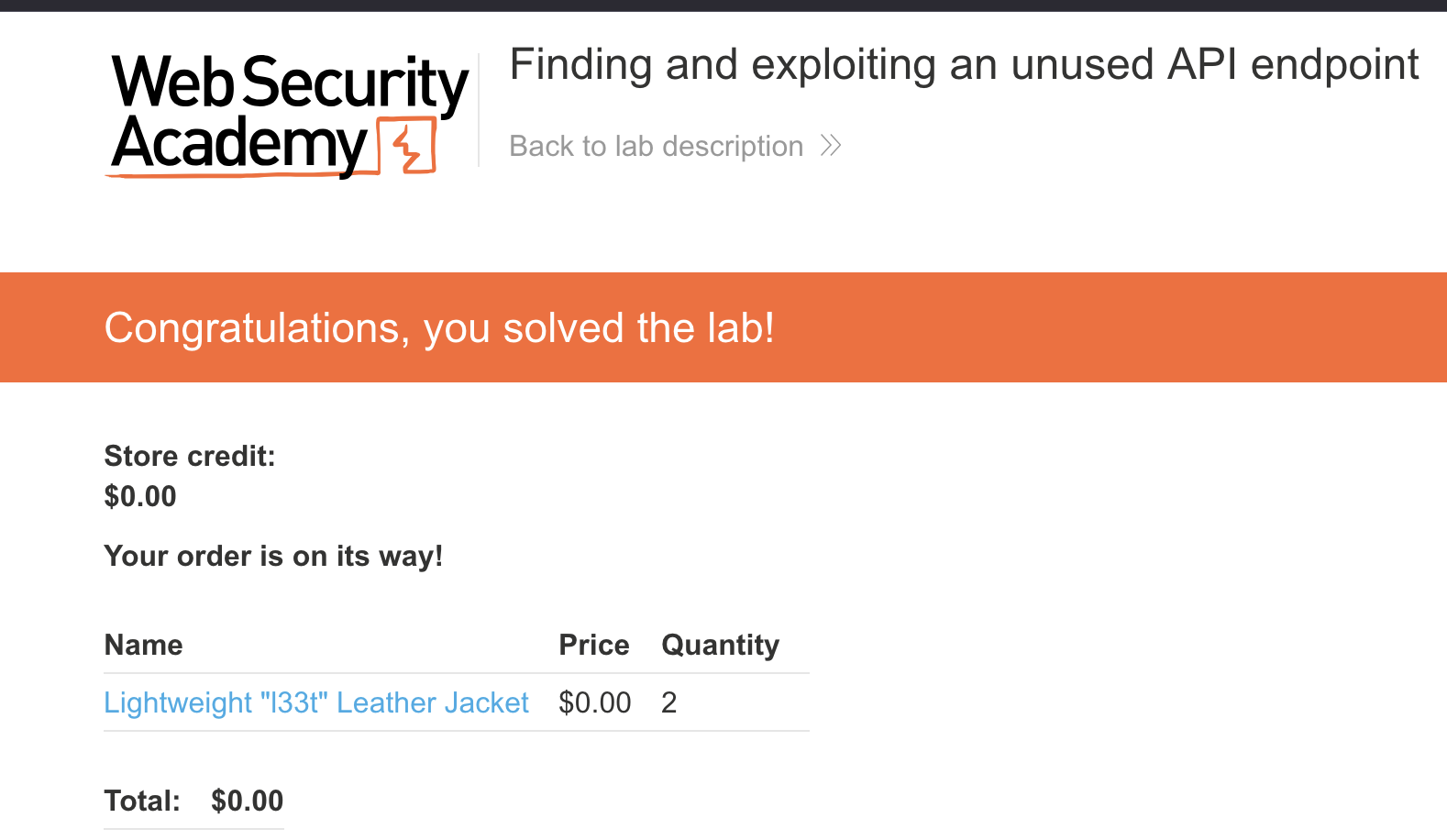Open the Lightweight "l33t" Leather Jacket link
The height and width of the screenshot is (840, 1447).
coord(316,702)
